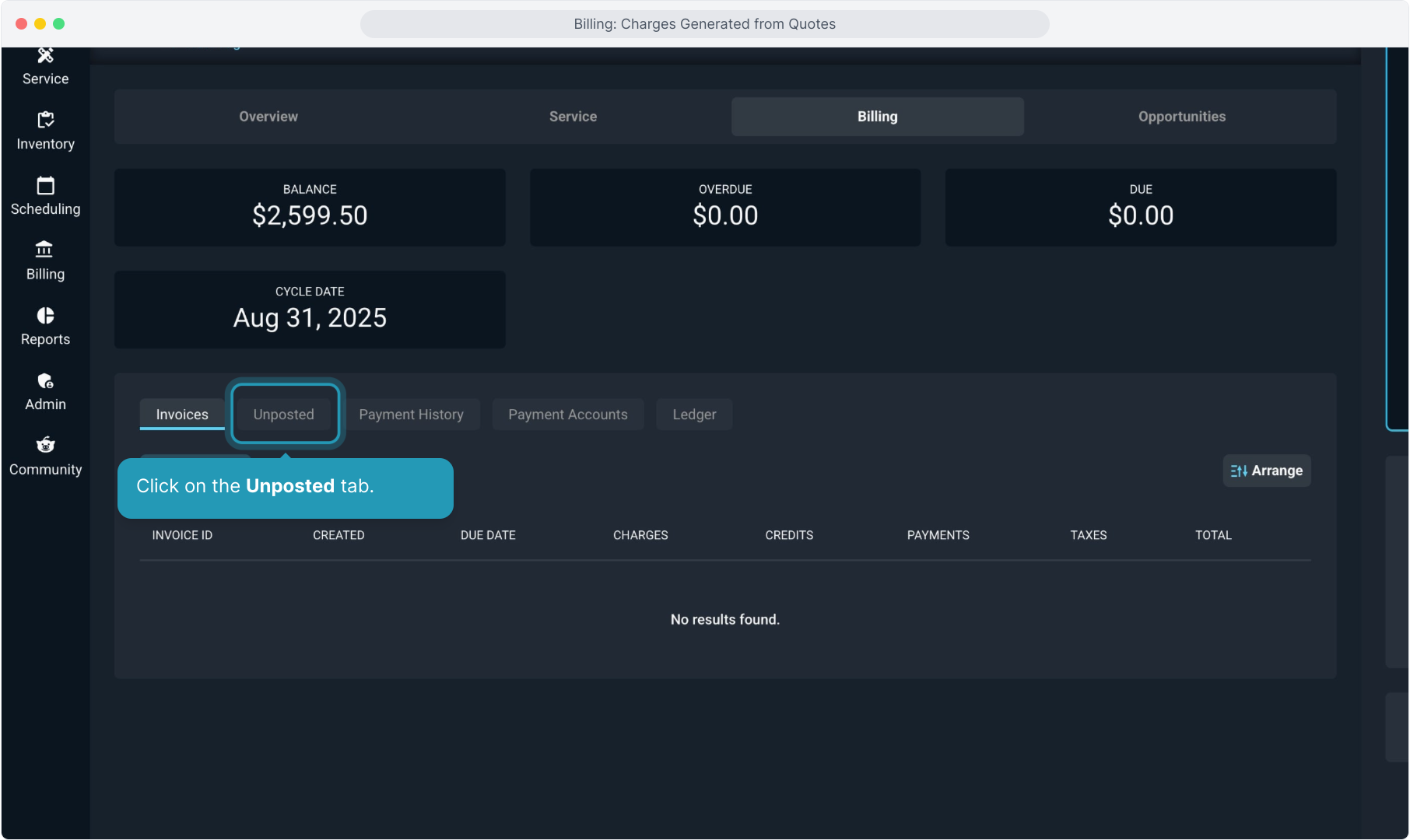Viewport: 1410px width, 840px height.
Task: Open the Service sidebar icon
Action: (45, 57)
